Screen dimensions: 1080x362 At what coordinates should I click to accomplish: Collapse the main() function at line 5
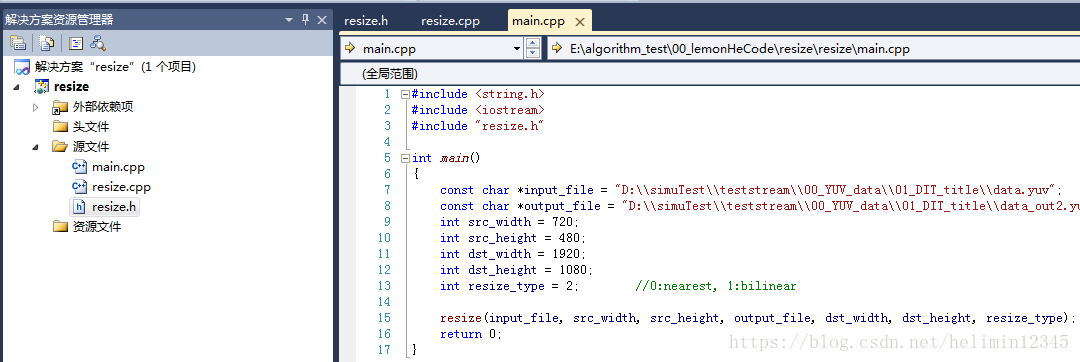coord(405,158)
